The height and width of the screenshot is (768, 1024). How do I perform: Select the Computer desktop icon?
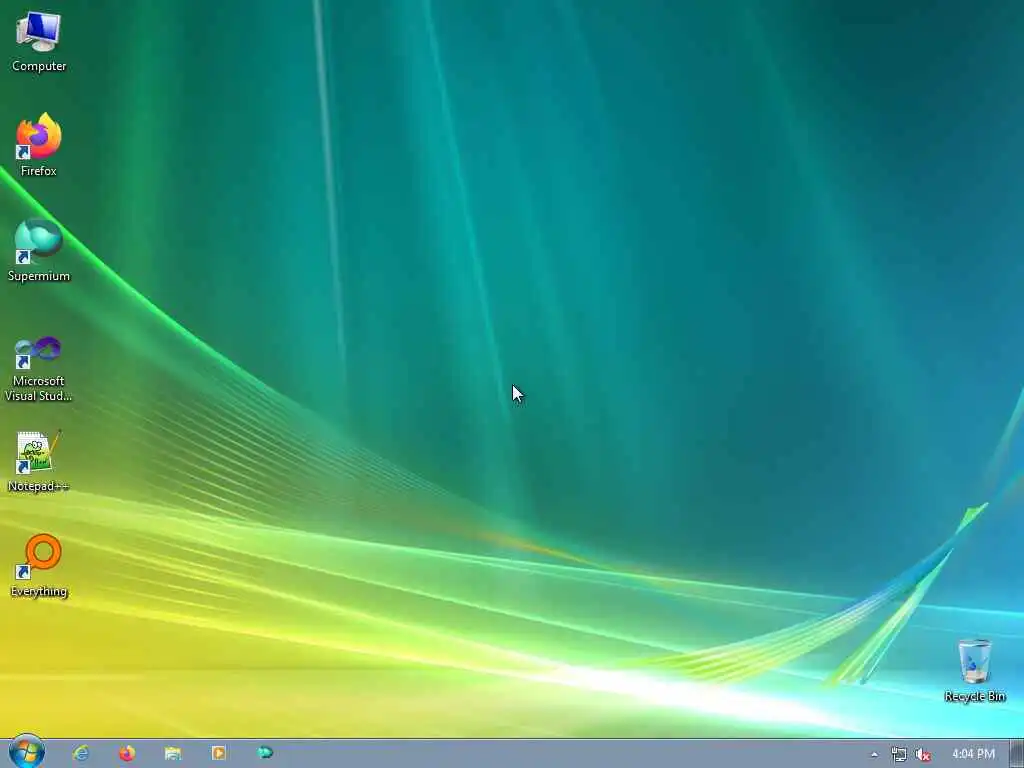pos(39,42)
